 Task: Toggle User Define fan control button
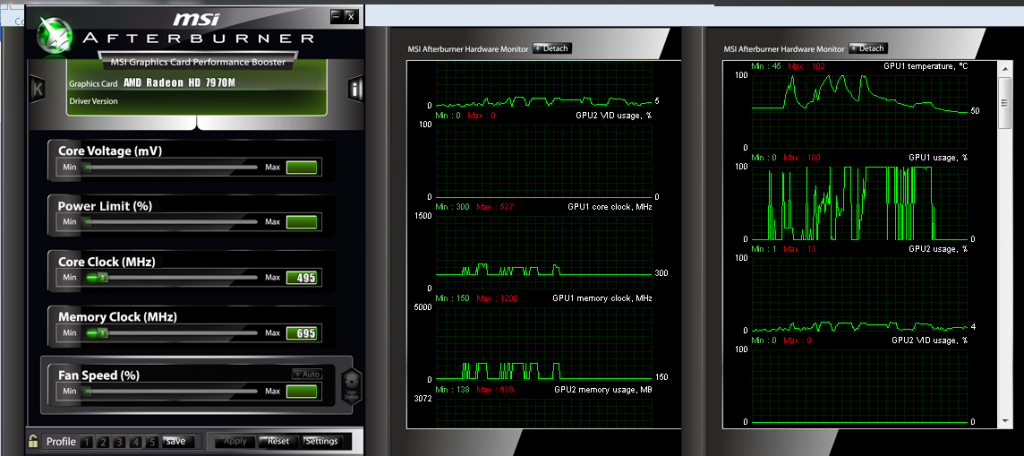click(351, 385)
